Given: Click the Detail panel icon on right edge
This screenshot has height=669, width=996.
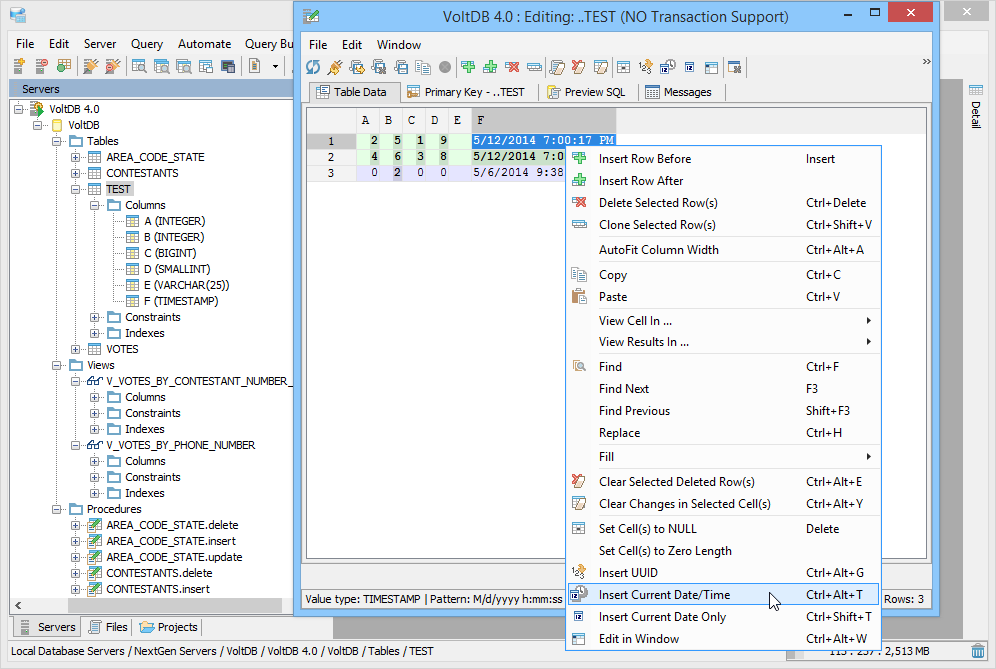Looking at the screenshot, I should coord(976,90).
